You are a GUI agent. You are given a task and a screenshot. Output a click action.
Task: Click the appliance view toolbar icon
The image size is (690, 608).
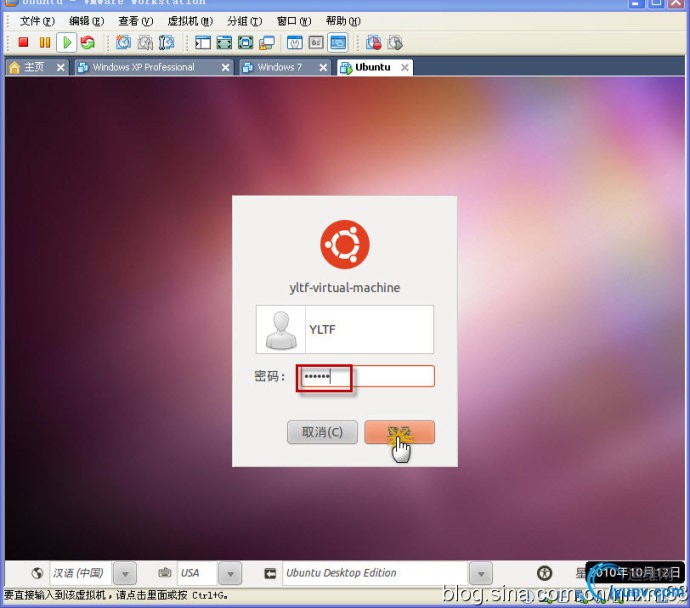316,43
